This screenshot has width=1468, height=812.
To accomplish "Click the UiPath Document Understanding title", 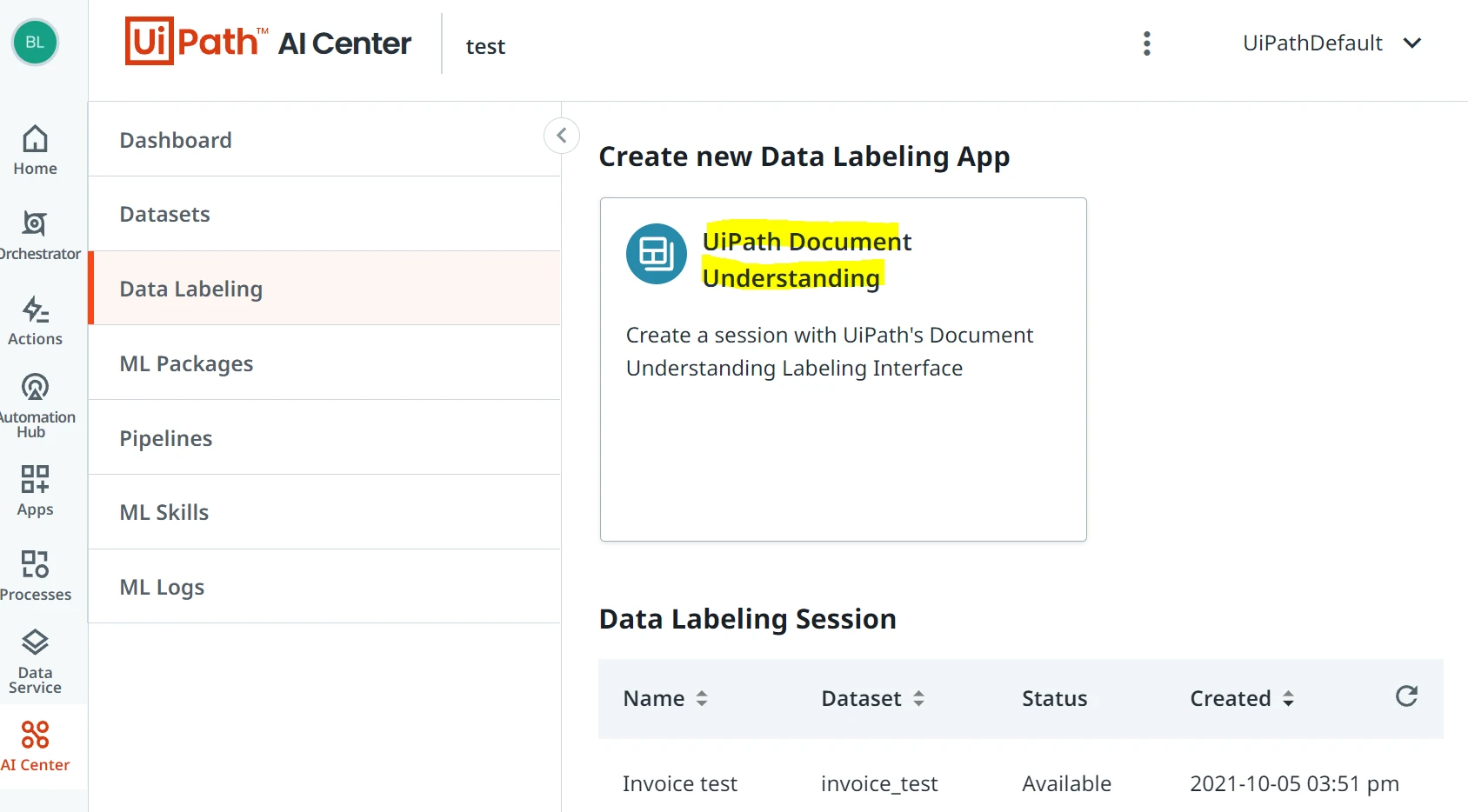I will pyautogui.click(x=806, y=259).
